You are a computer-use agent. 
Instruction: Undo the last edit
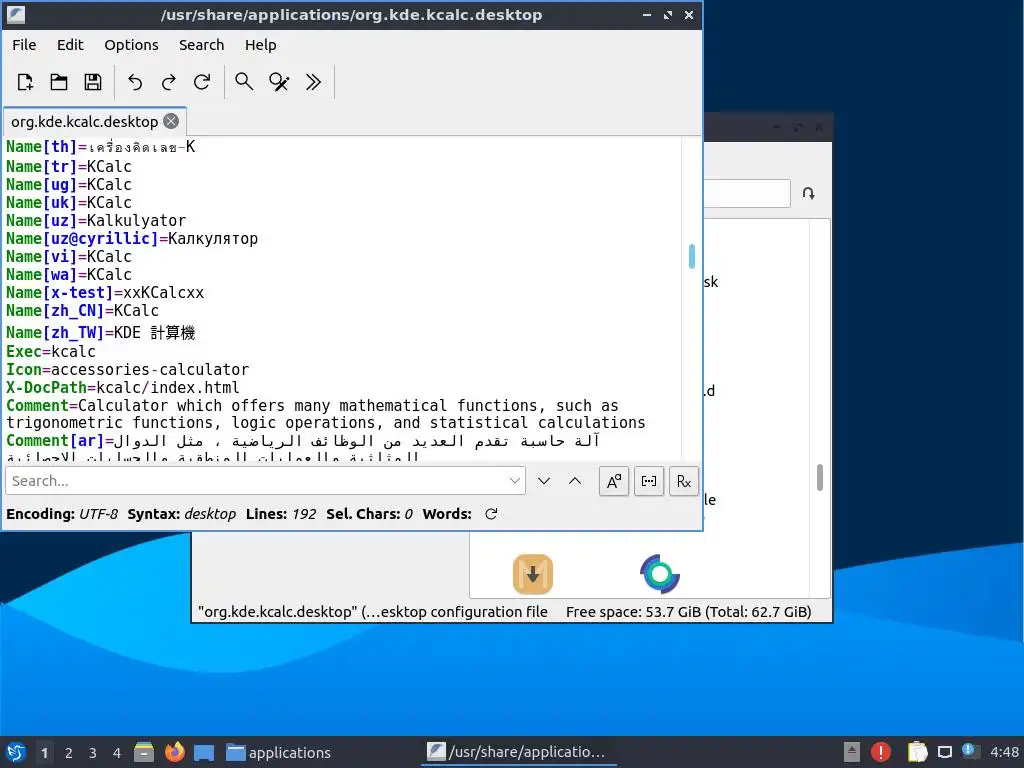click(135, 82)
